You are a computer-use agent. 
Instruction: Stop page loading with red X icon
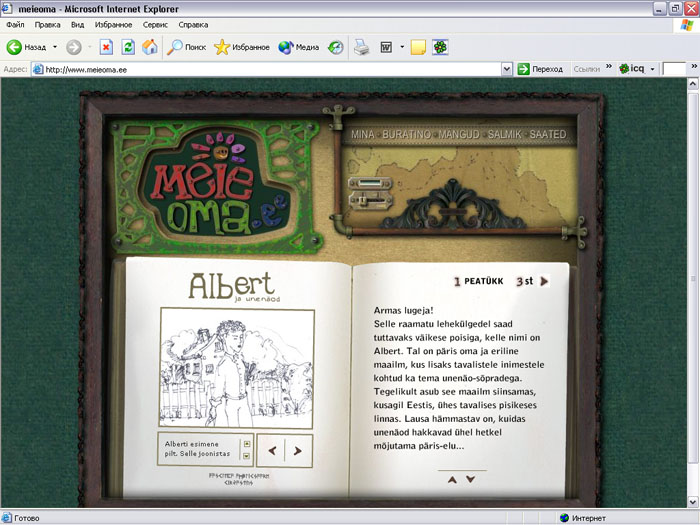[106, 47]
